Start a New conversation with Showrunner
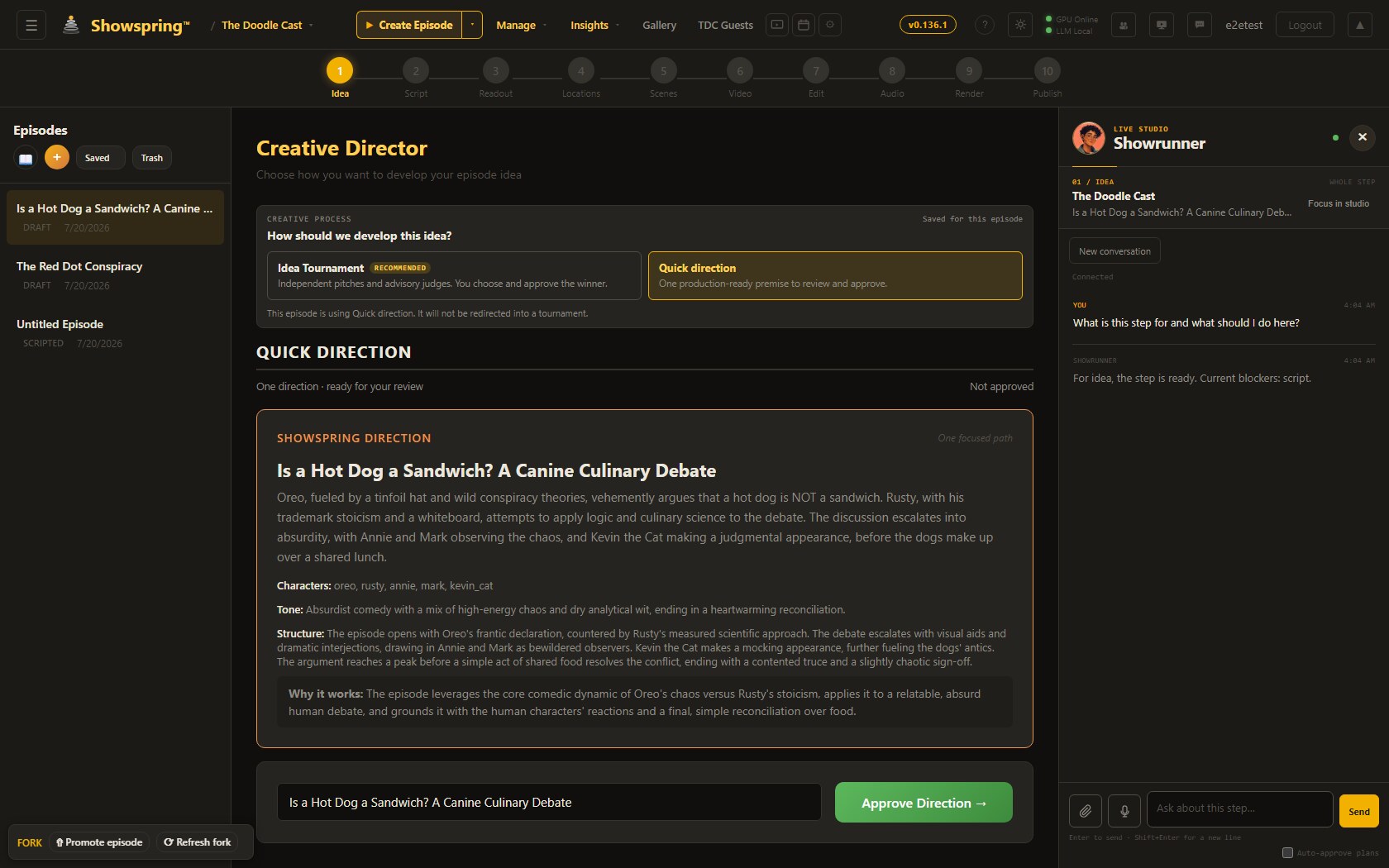Viewport: 1389px width, 868px height. (1115, 251)
